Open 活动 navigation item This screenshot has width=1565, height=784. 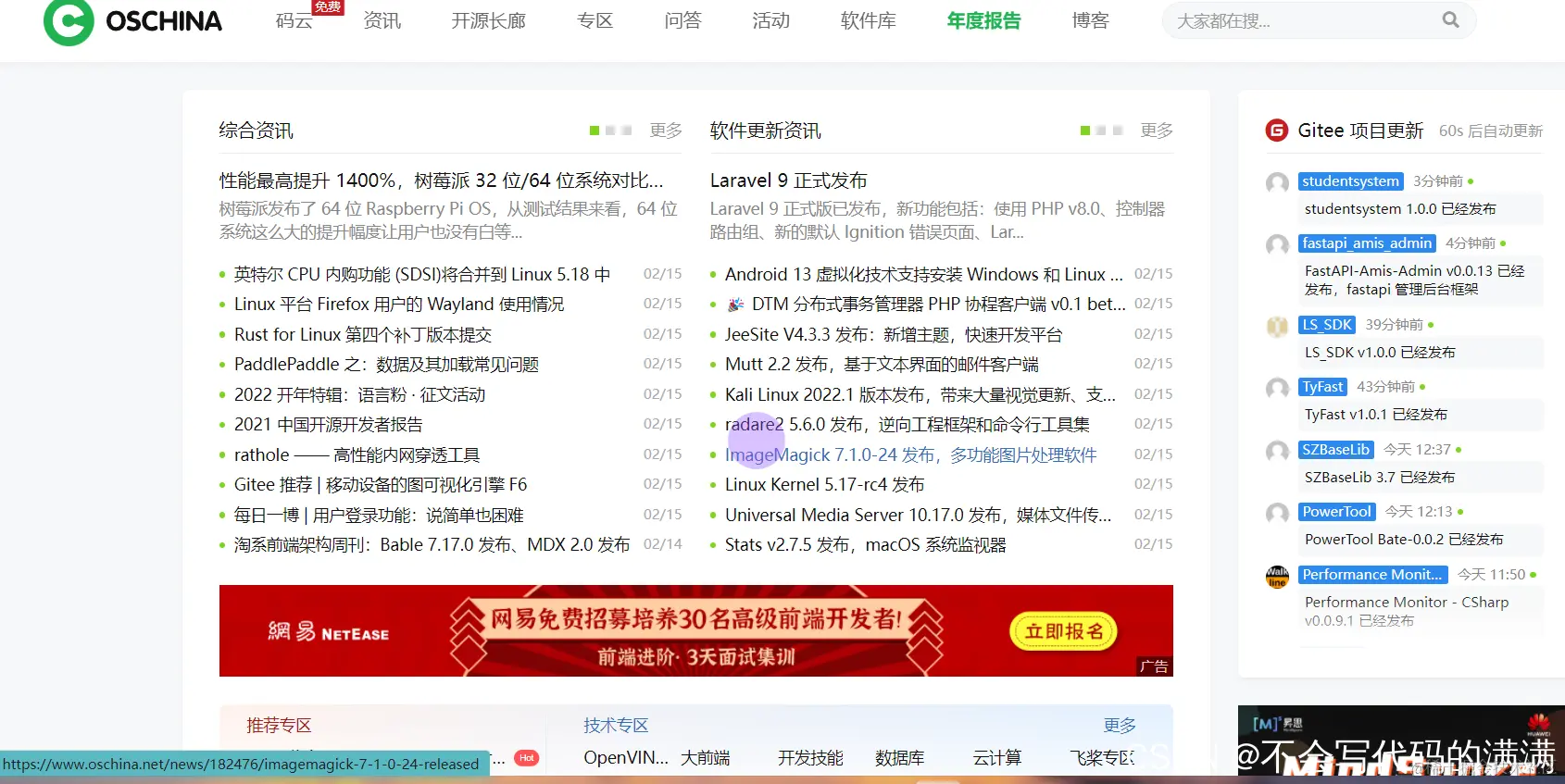pos(770,20)
